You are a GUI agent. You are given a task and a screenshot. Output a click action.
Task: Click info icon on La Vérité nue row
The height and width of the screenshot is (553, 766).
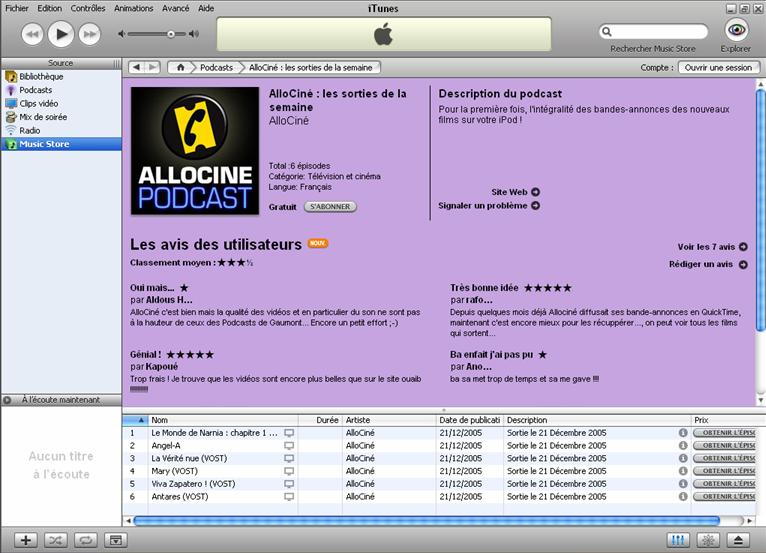point(683,458)
